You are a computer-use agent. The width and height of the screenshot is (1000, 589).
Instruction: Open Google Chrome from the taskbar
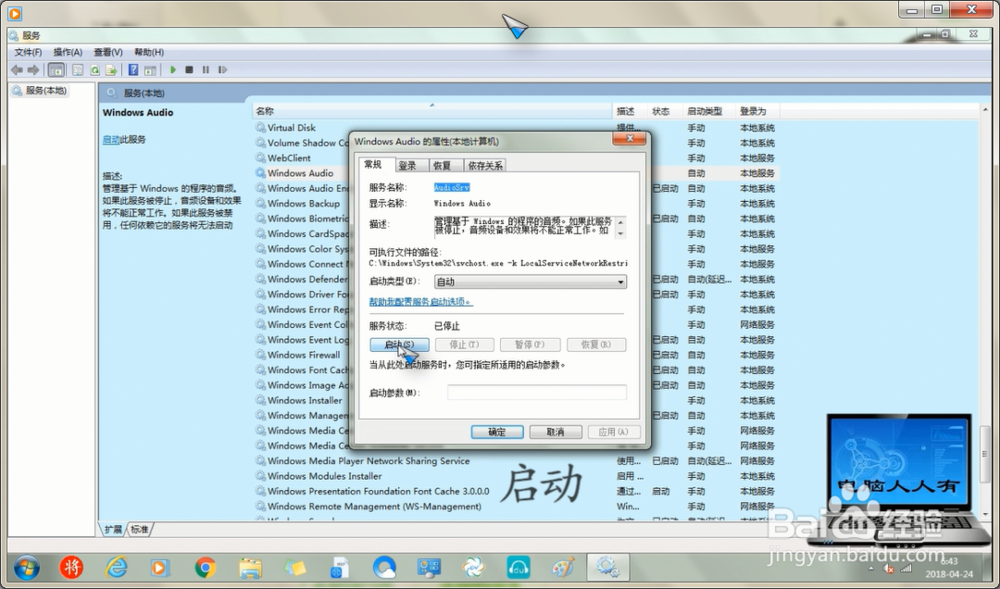point(205,567)
